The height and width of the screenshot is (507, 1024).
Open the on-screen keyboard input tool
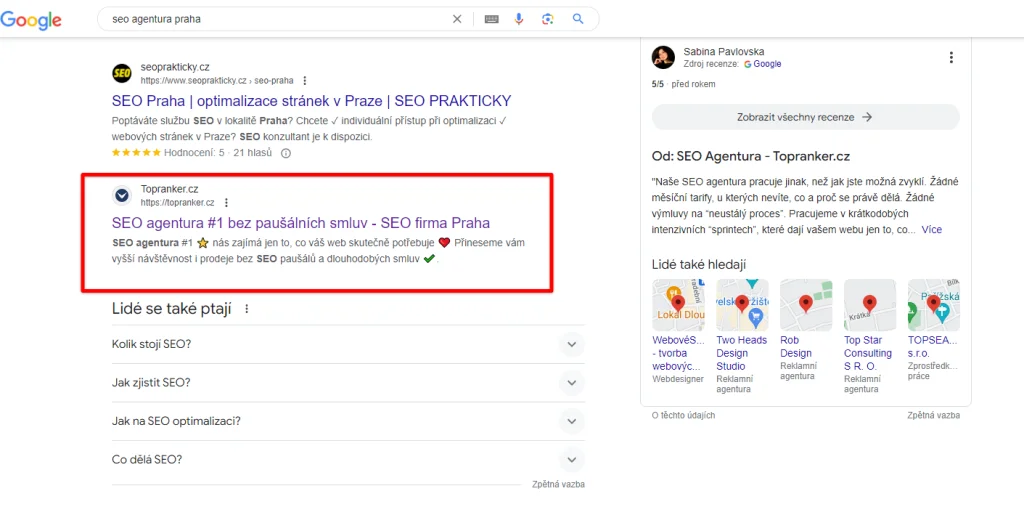tap(491, 19)
